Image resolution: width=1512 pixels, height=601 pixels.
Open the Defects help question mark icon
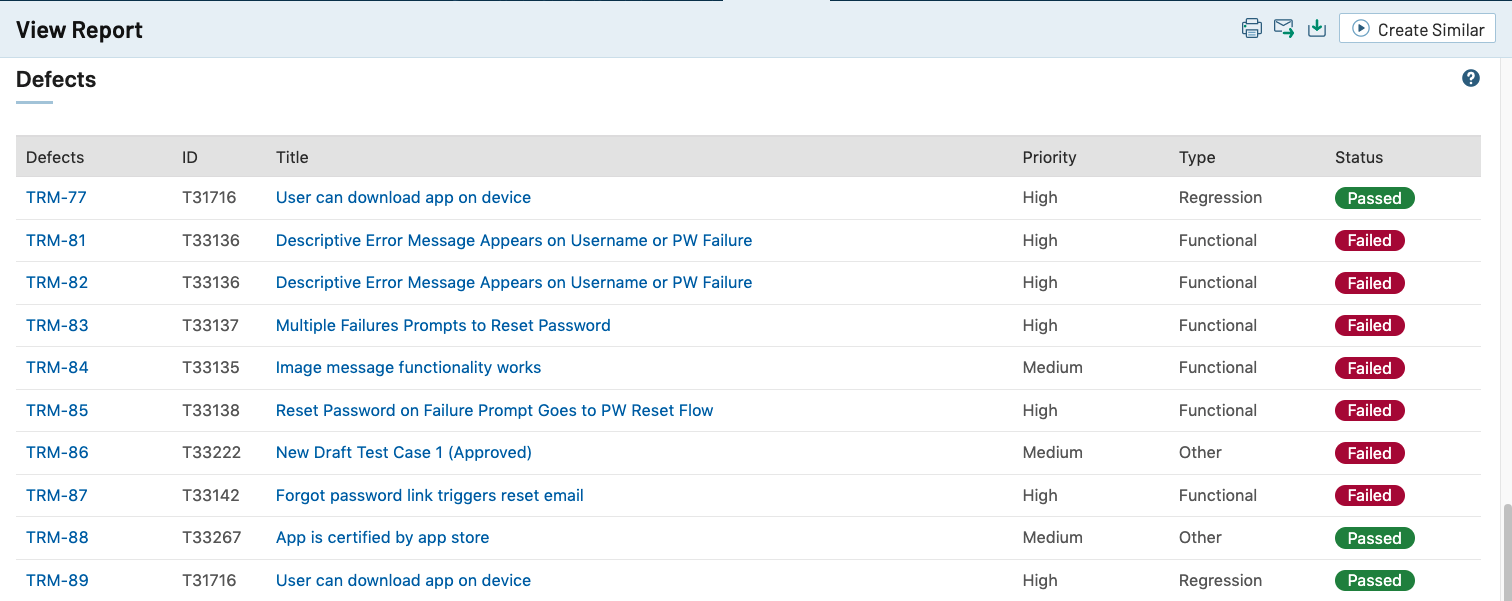click(1470, 78)
